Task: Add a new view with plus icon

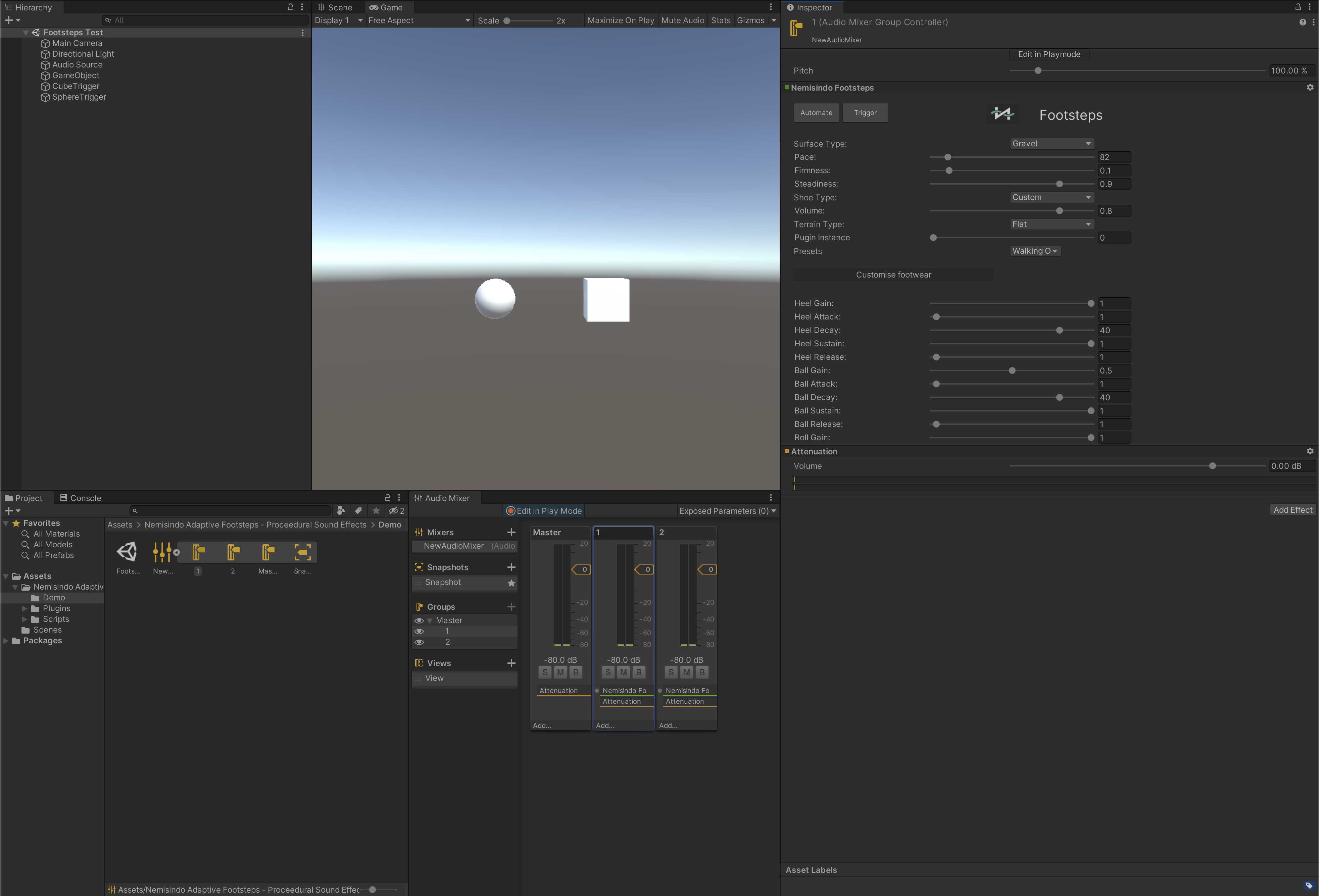Action: pos(511,663)
